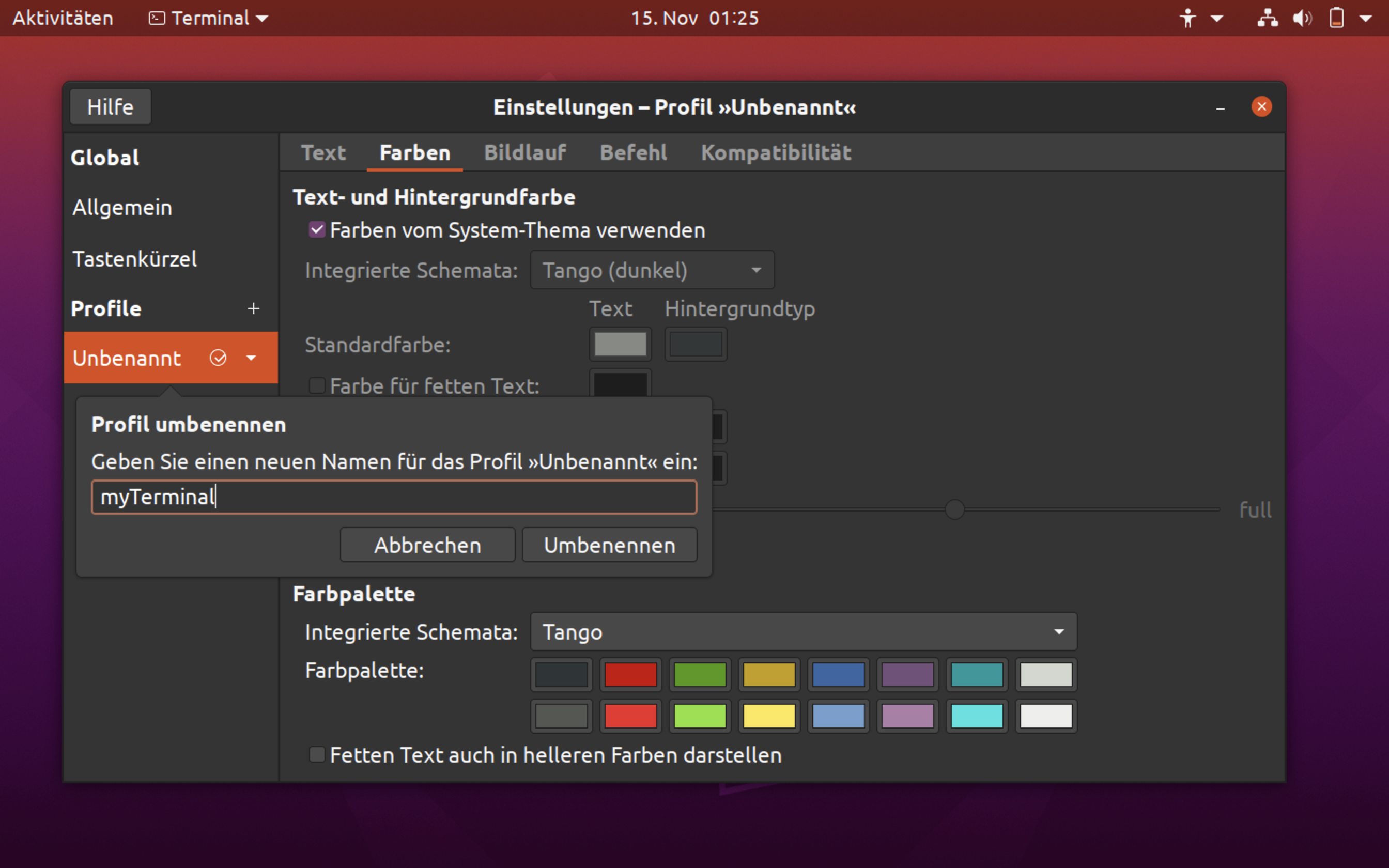Pick the light blue palette swatch

(838, 716)
